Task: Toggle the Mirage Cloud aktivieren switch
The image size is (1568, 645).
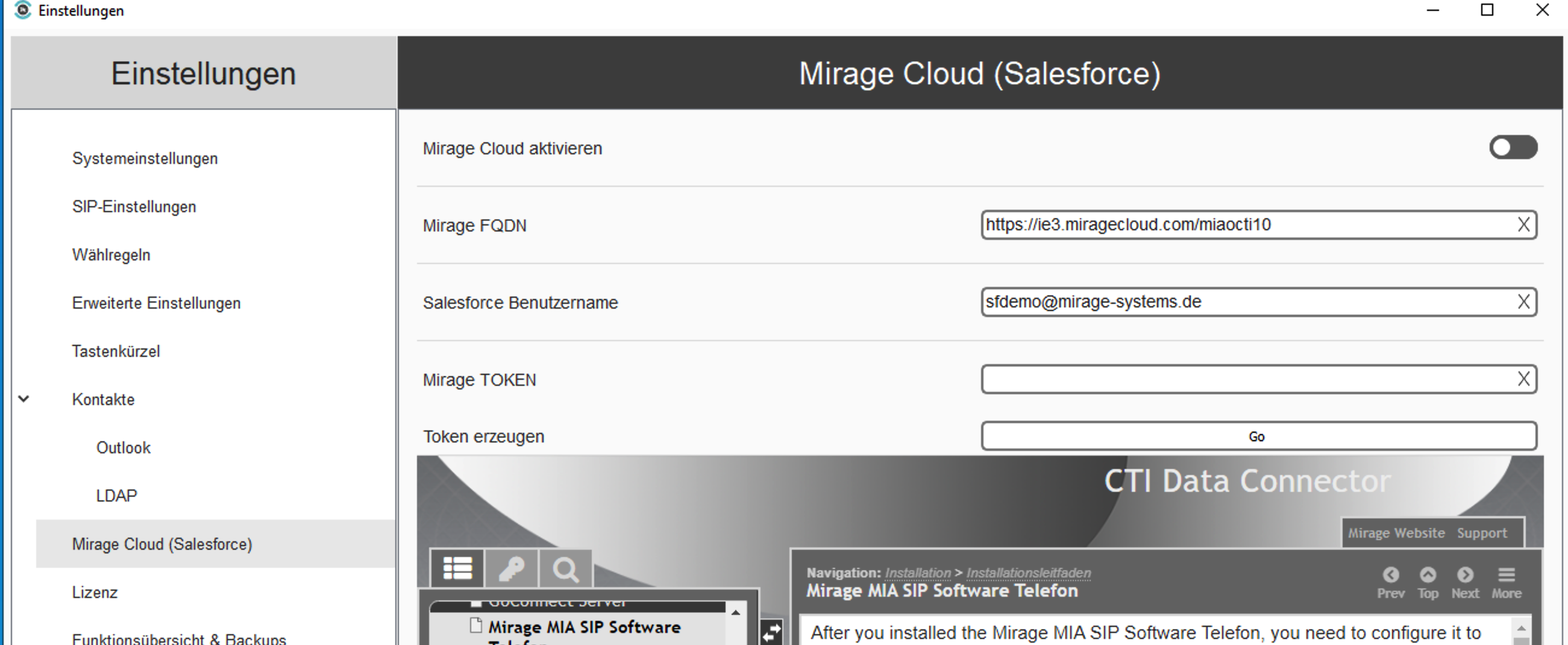Action: click(x=1513, y=148)
